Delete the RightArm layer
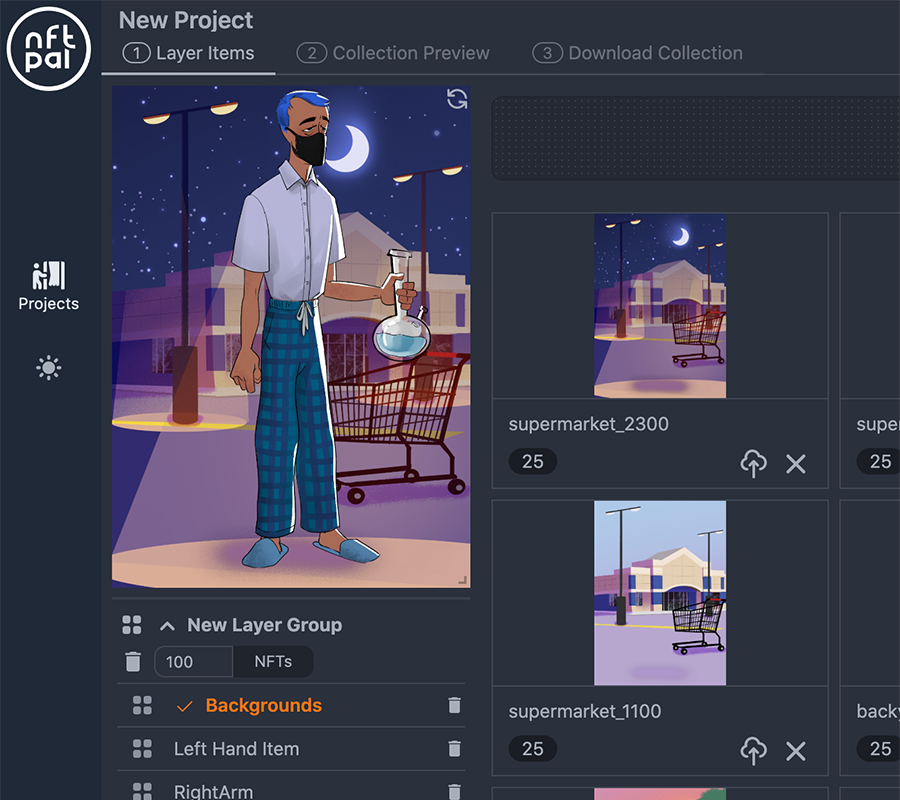 pos(454,792)
